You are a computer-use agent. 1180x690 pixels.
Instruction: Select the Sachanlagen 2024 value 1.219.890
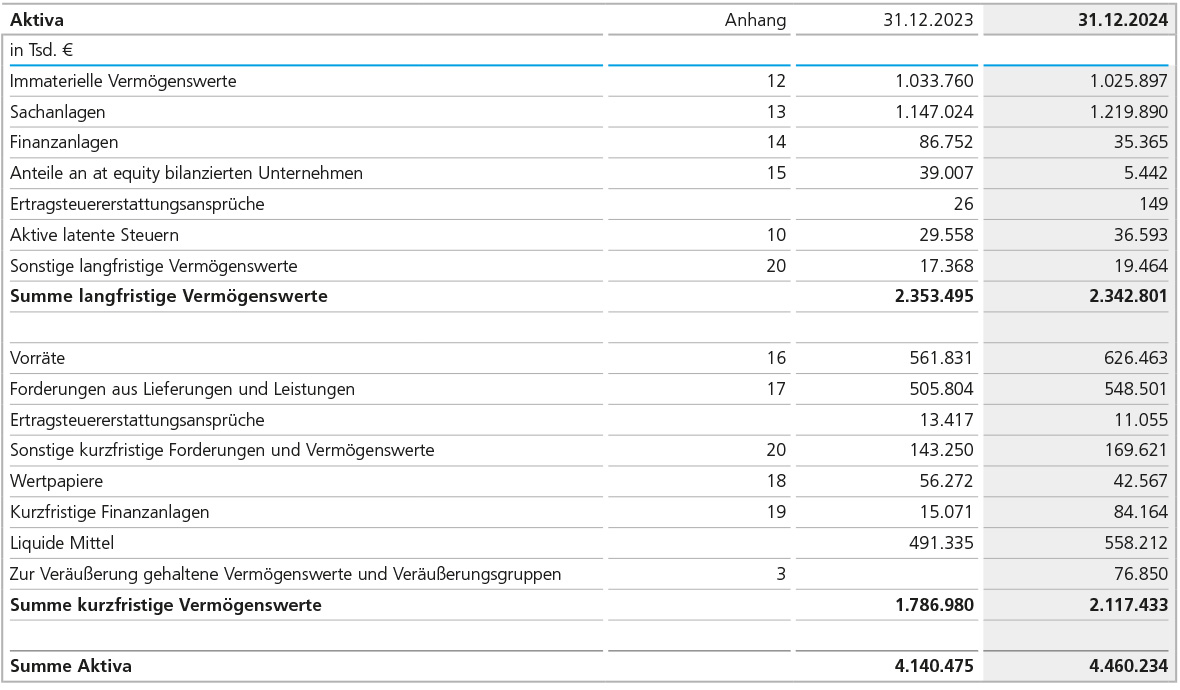click(1129, 112)
